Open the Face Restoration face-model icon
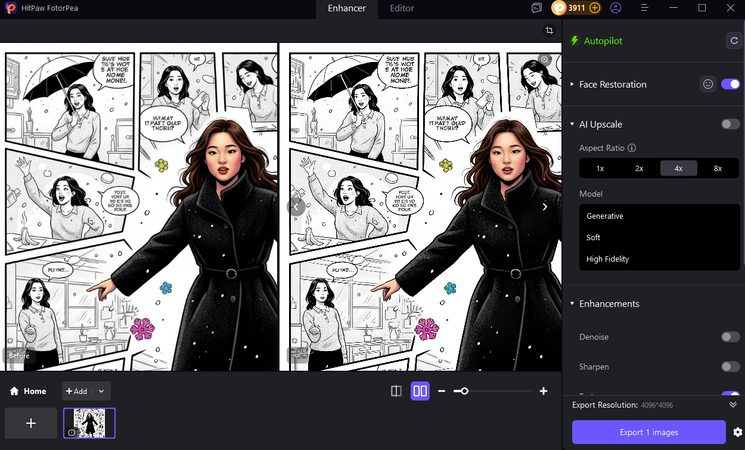Viewport: 745px width, 450px height. pyautogui.click(x=707, y=85)
